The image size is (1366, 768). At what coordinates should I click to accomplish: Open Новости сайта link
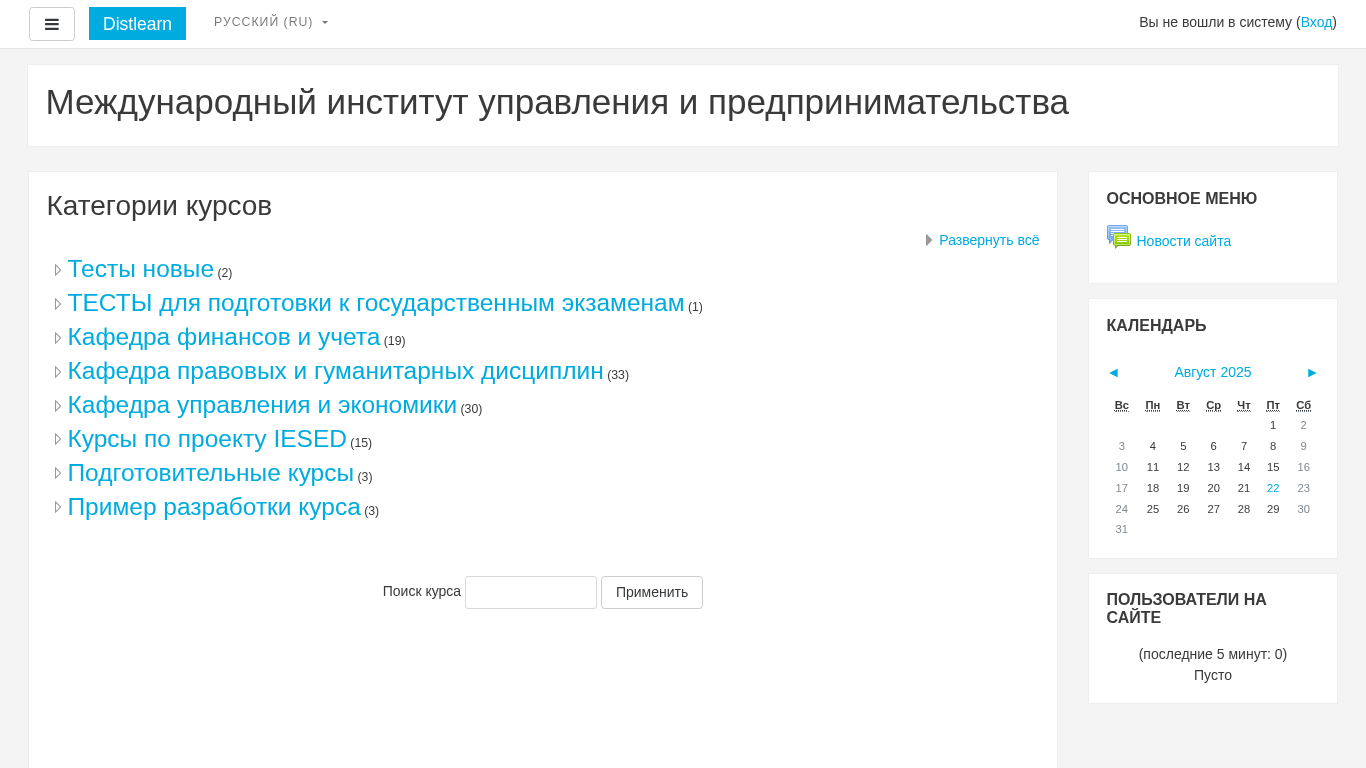(x=1184, y=241)
